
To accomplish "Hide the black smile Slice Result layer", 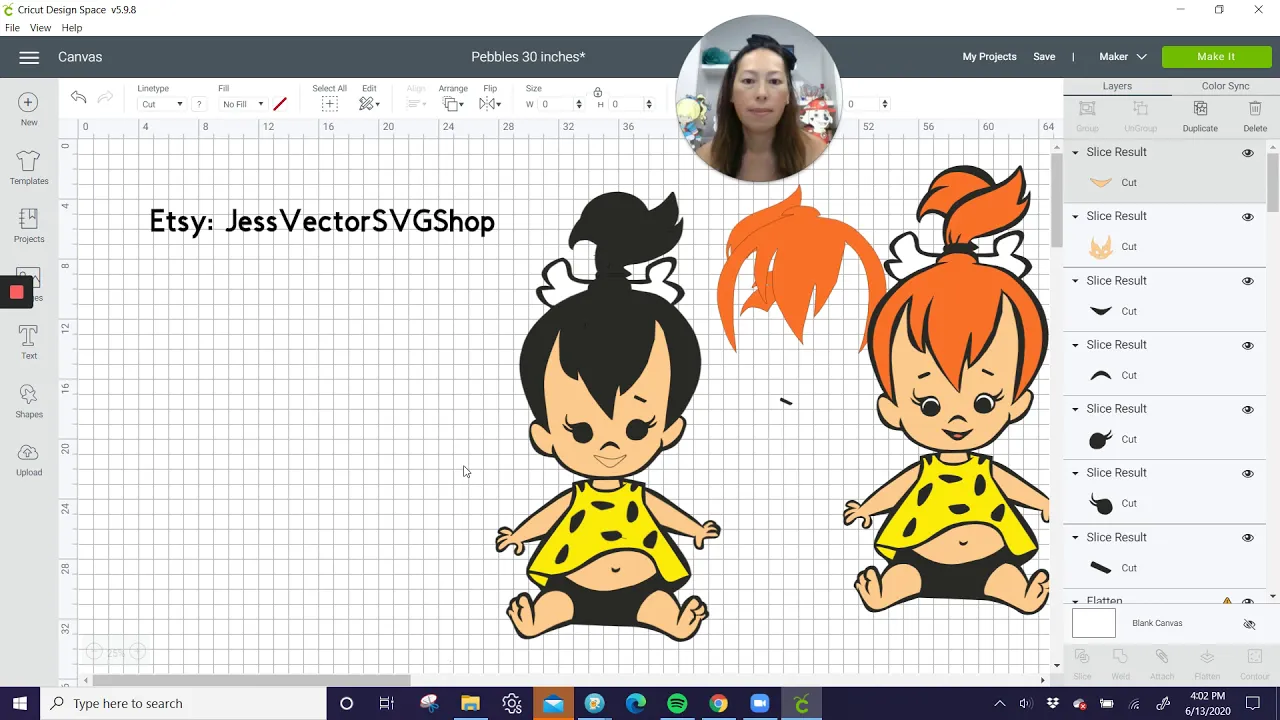I will pos(1248,281).
